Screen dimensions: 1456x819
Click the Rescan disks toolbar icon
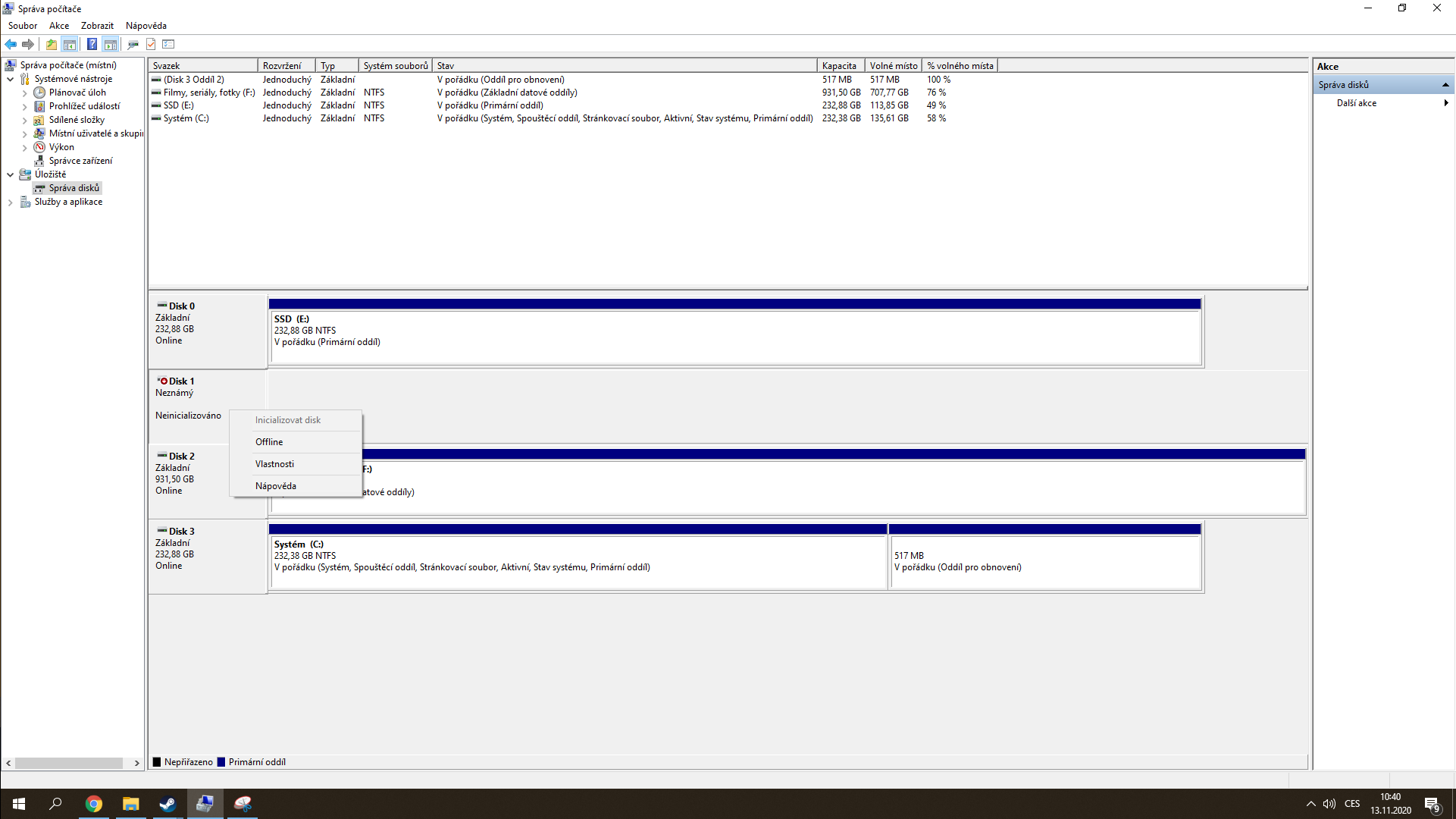click(x=133, y=44)
